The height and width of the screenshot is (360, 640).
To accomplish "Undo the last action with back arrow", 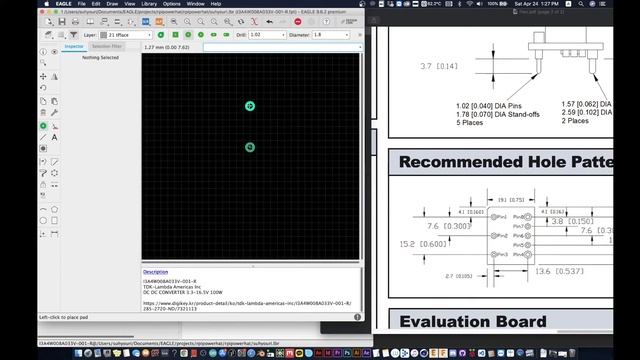I will tap(269, 22).
